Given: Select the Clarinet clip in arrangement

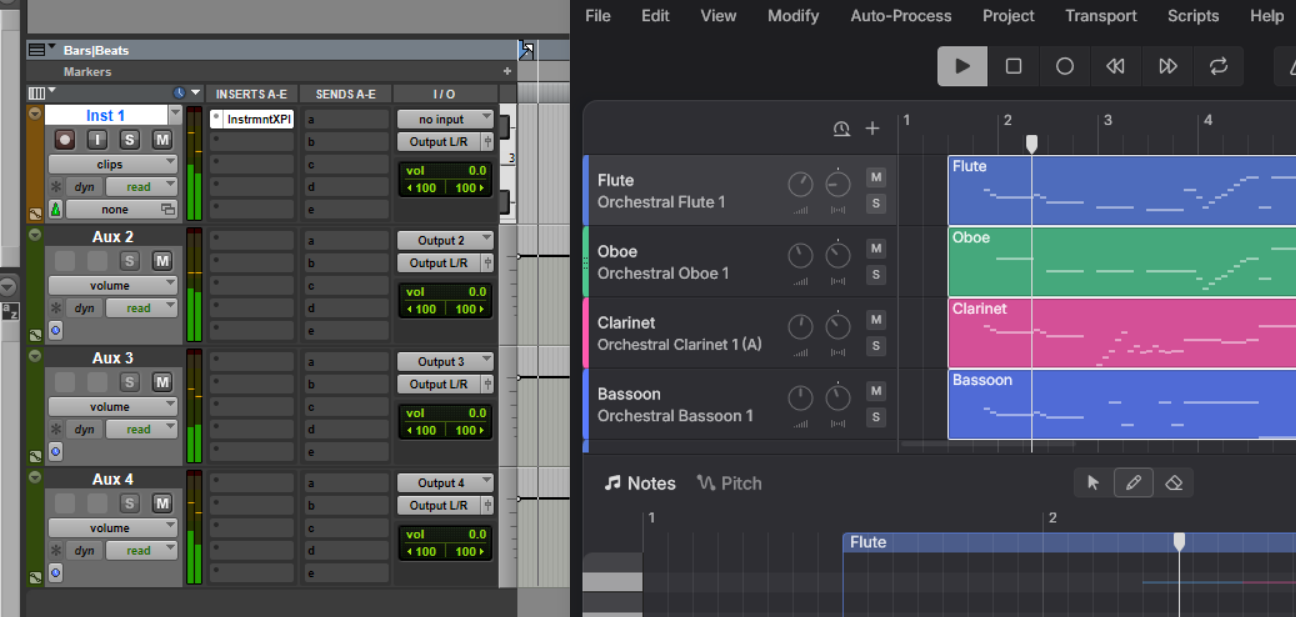Looking at the screenshot, I should (x=1122, y=332).
